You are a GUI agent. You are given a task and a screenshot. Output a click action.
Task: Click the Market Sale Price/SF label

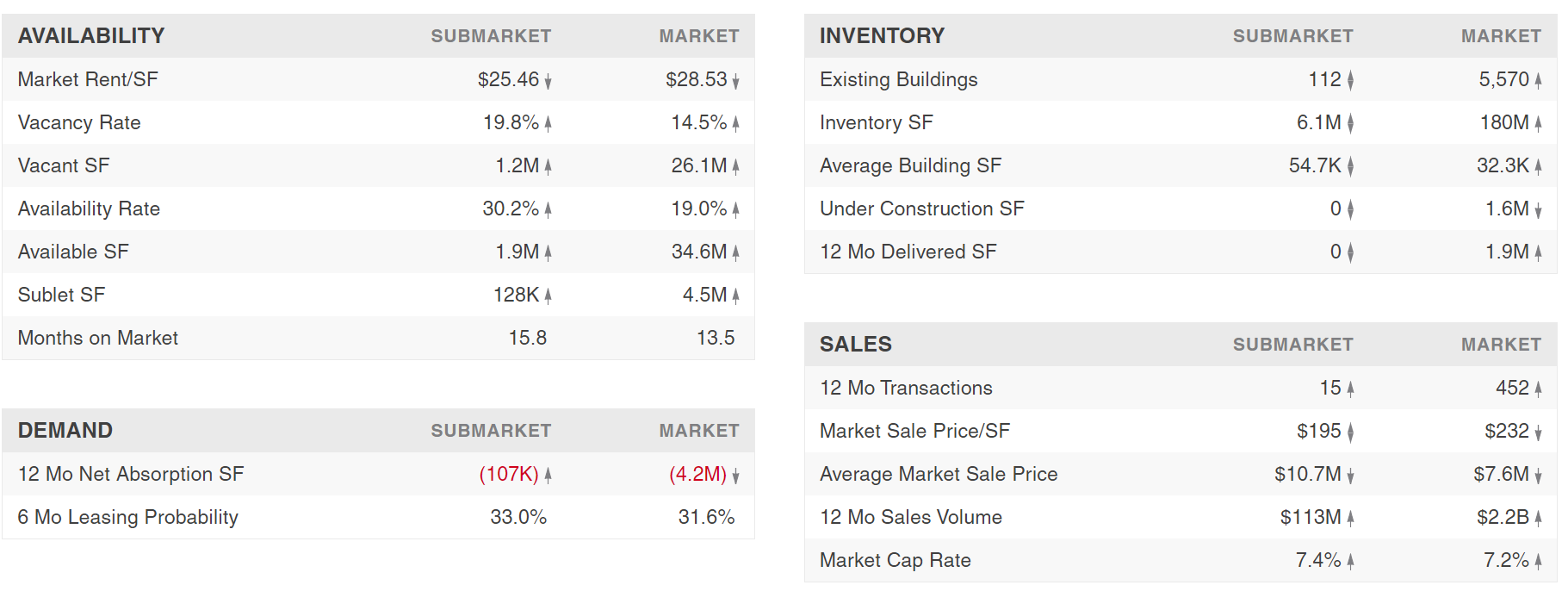914,431
